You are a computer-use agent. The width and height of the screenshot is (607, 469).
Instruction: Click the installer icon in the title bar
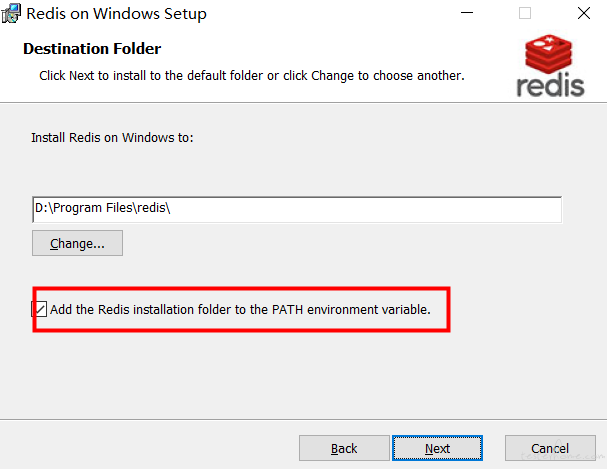[10, 13]
